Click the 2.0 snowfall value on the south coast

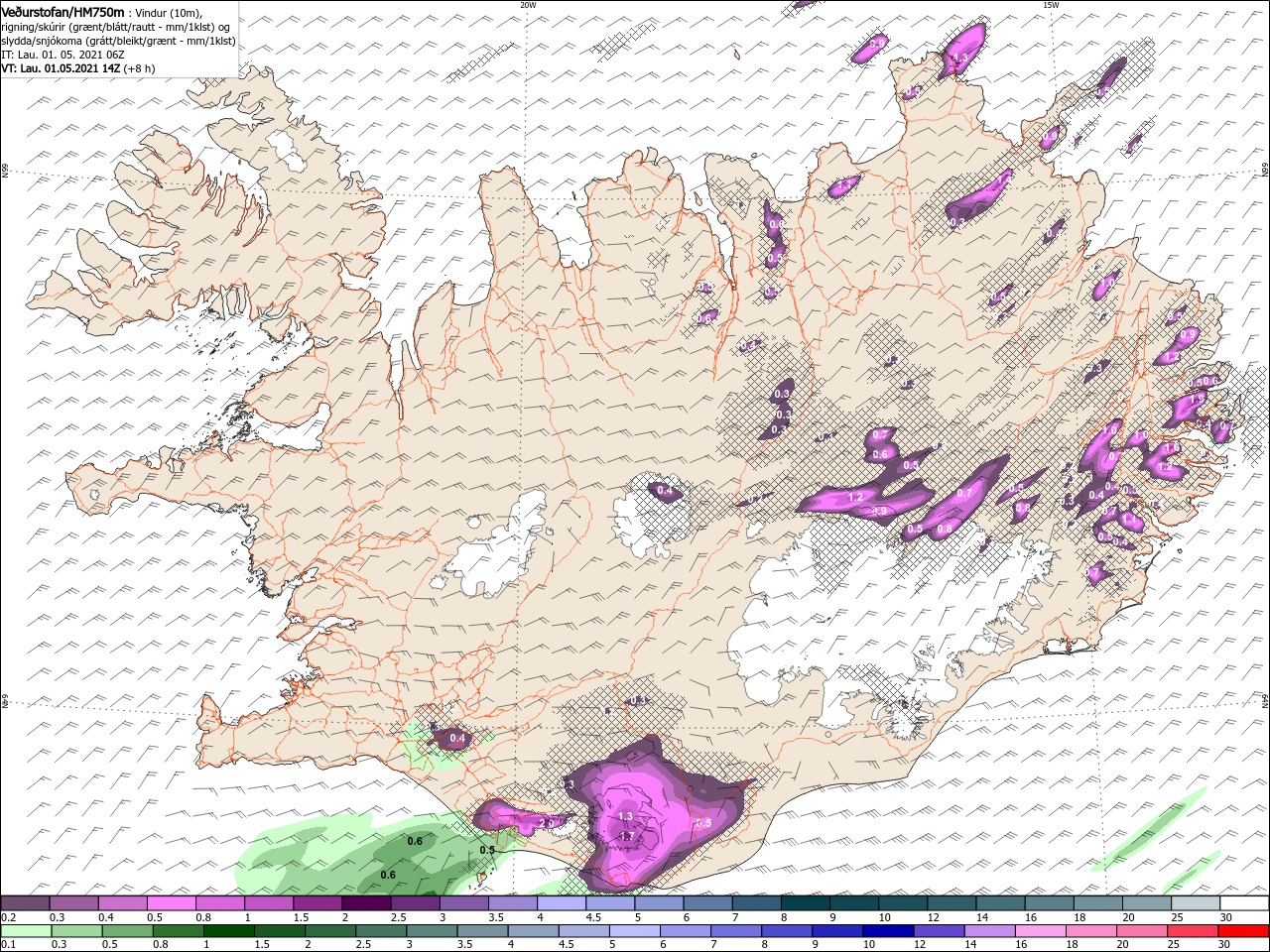[x=545, y=823]
